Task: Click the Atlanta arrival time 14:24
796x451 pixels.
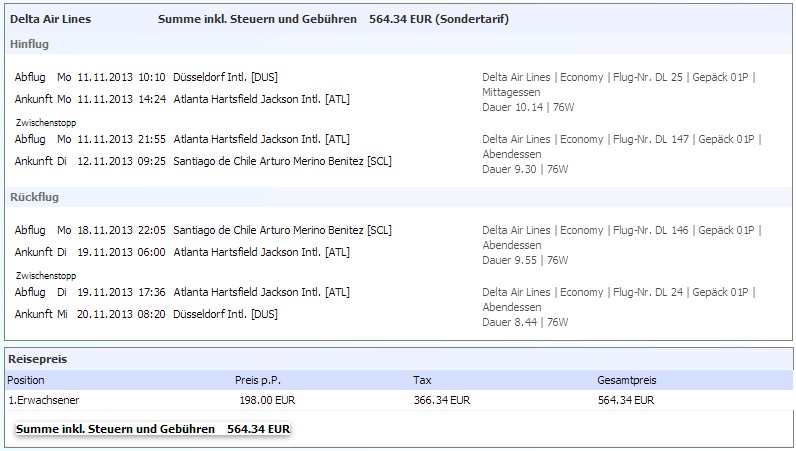Action: click(x=152, y=99)
